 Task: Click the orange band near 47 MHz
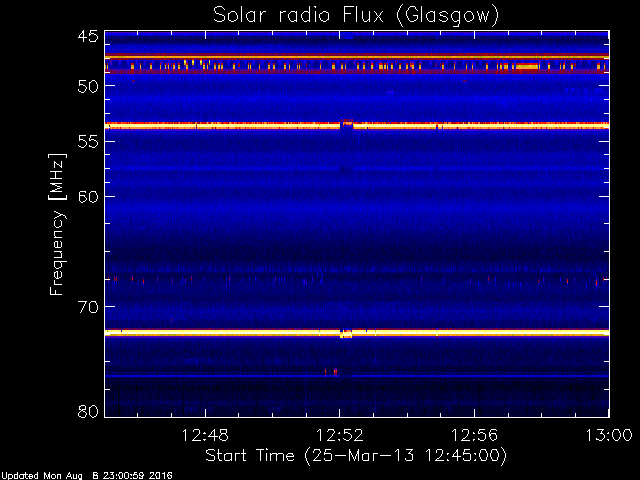(x=357, y=56)
